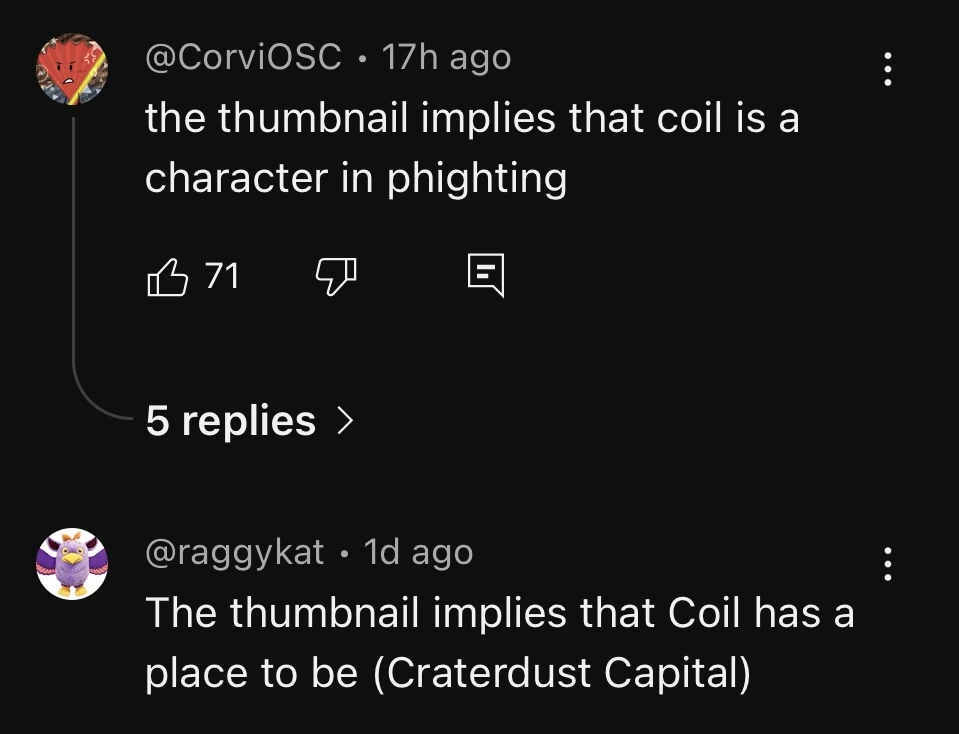Open the 17h ago timestamp link
959x734 pixels.
446,58
